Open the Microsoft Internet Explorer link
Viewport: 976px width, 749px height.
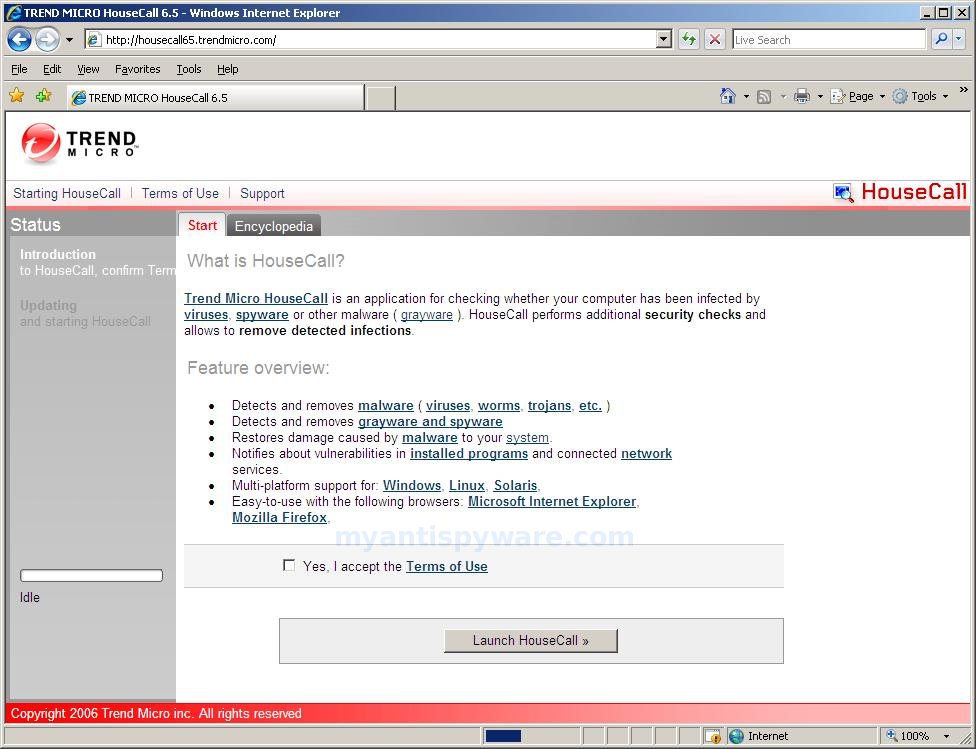tap(552, 501)
